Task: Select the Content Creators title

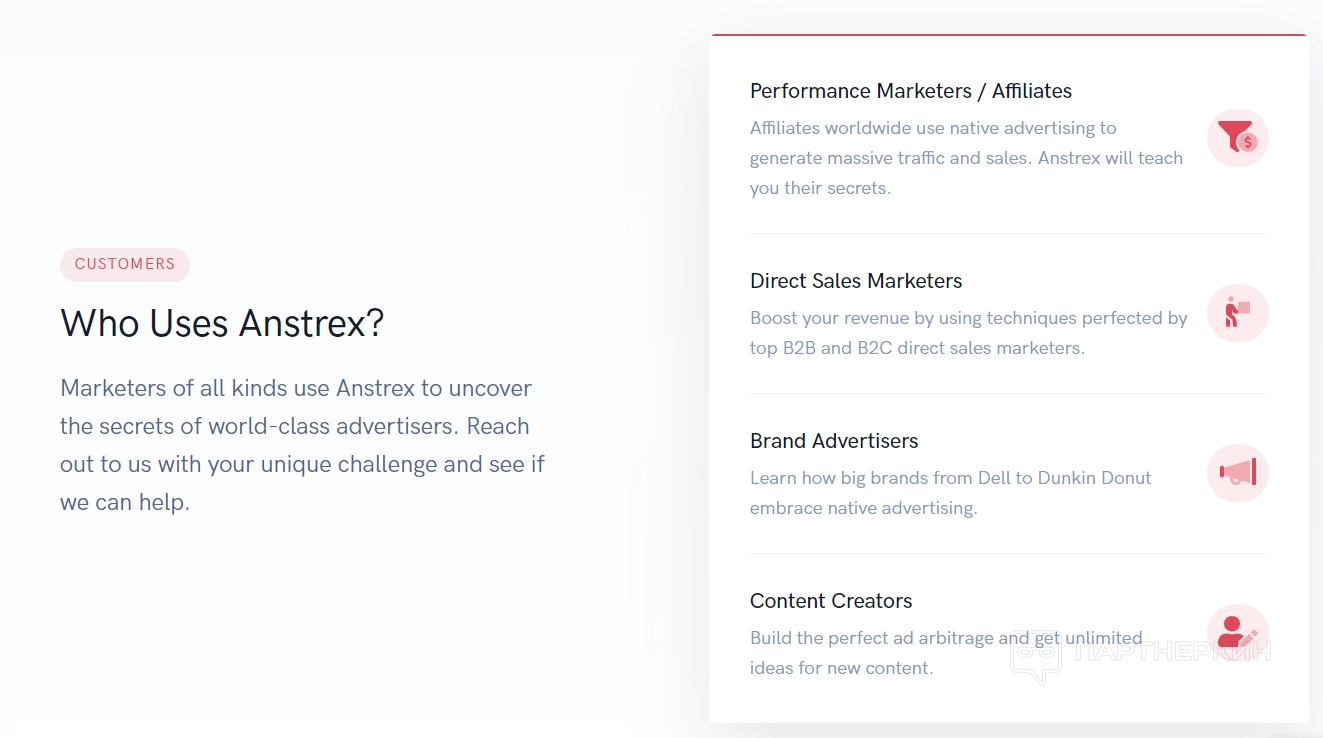Action: point(831,601)
